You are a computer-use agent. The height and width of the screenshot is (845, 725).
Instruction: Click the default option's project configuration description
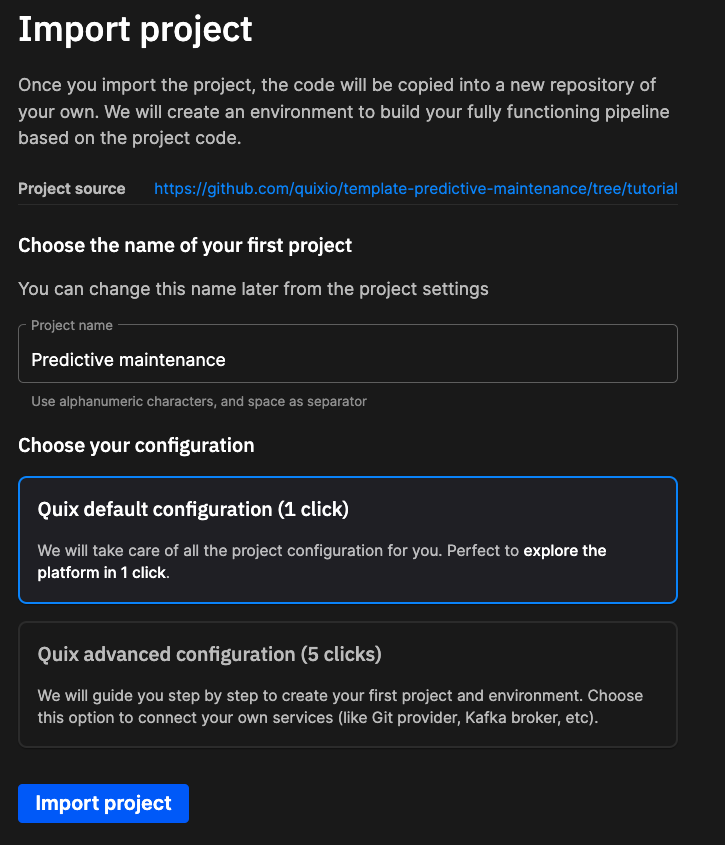point(322,562)
